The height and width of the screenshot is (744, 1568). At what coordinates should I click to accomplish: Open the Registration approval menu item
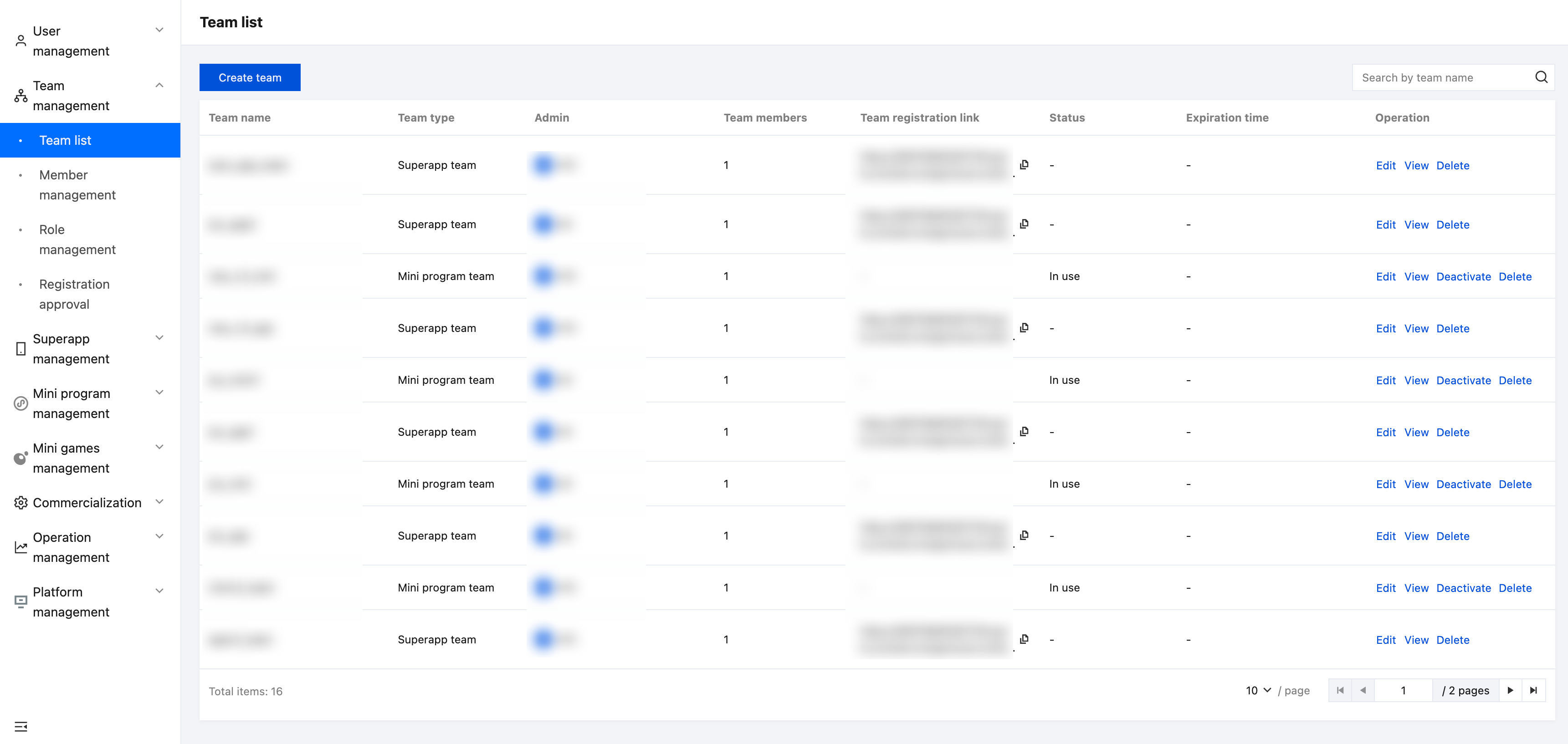click(x=74, y=295)
